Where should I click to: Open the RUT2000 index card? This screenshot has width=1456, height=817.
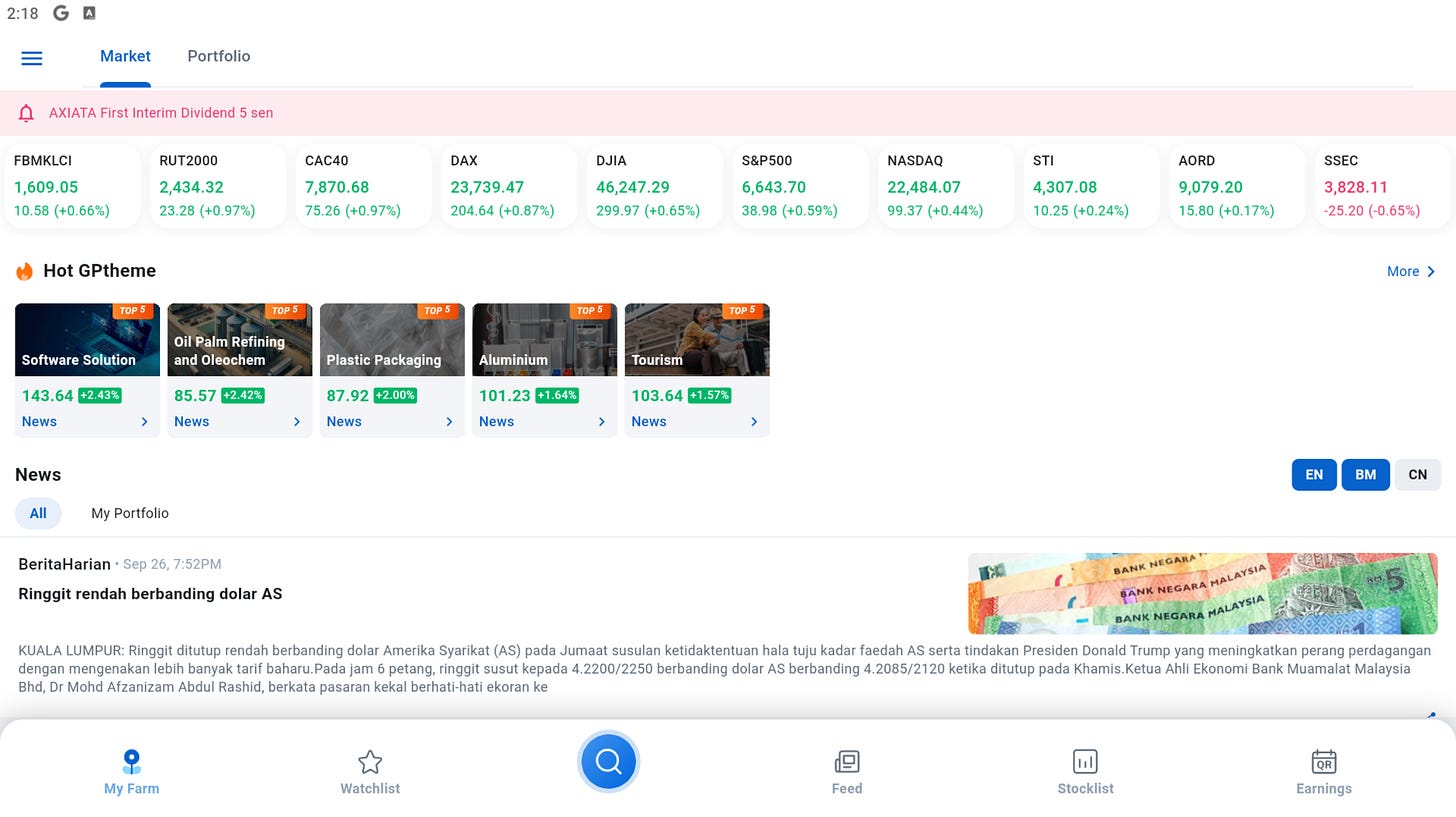click(218, 186)
